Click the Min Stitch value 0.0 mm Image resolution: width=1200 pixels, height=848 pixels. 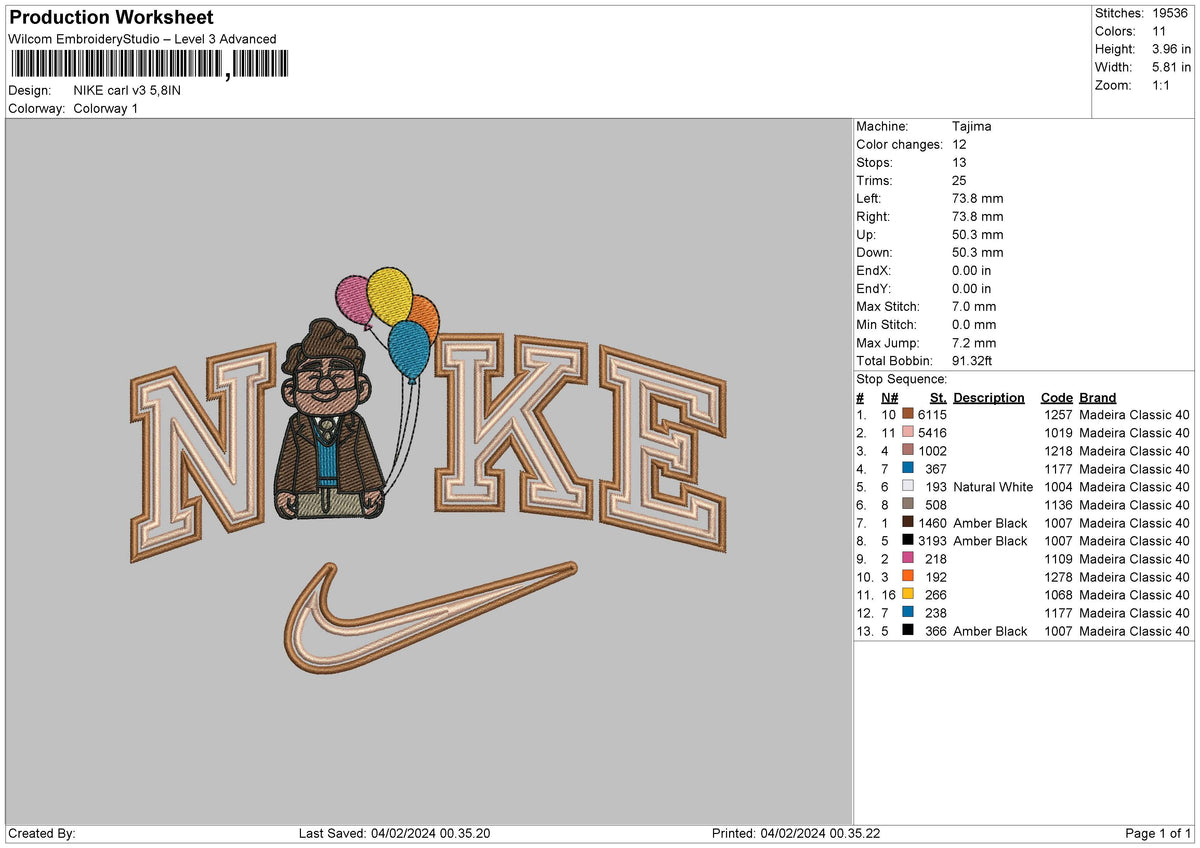coord(974,325)
